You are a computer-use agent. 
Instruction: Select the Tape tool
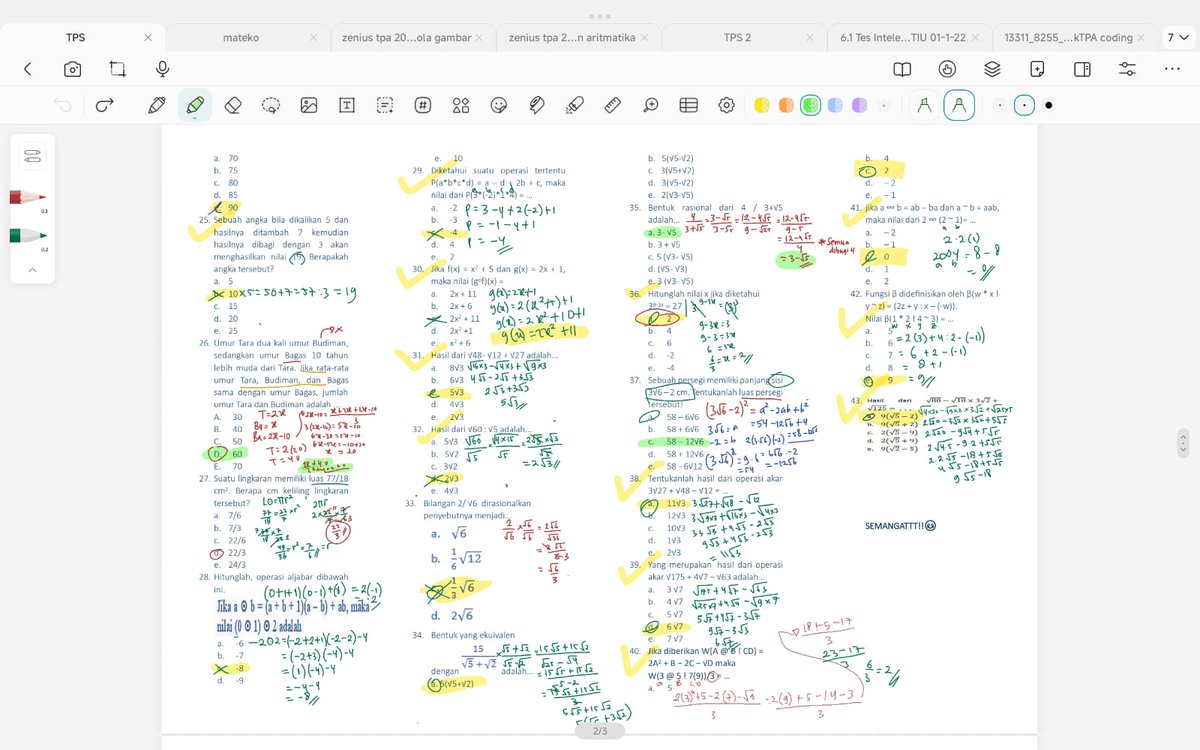[x=537, y=105]
